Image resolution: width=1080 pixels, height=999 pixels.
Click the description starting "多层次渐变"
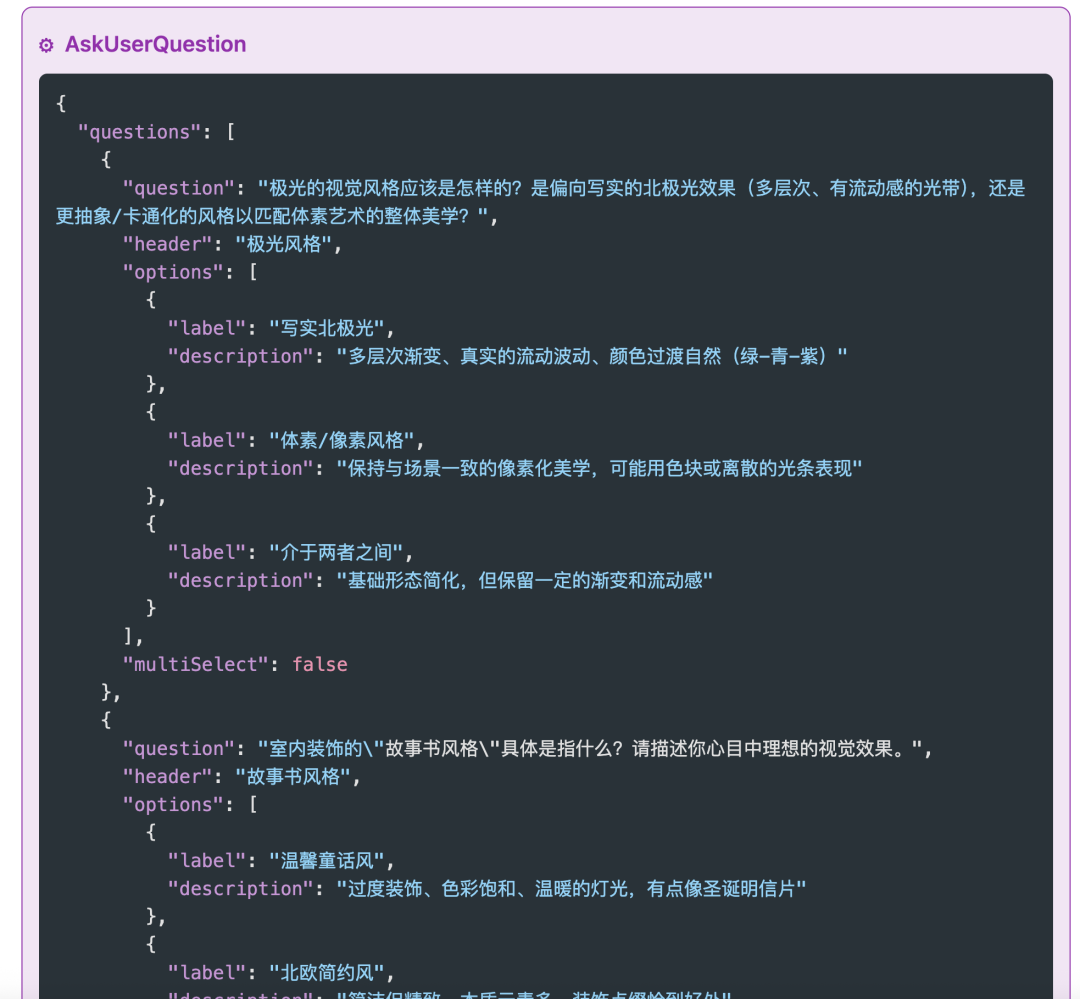coord(592,356)
